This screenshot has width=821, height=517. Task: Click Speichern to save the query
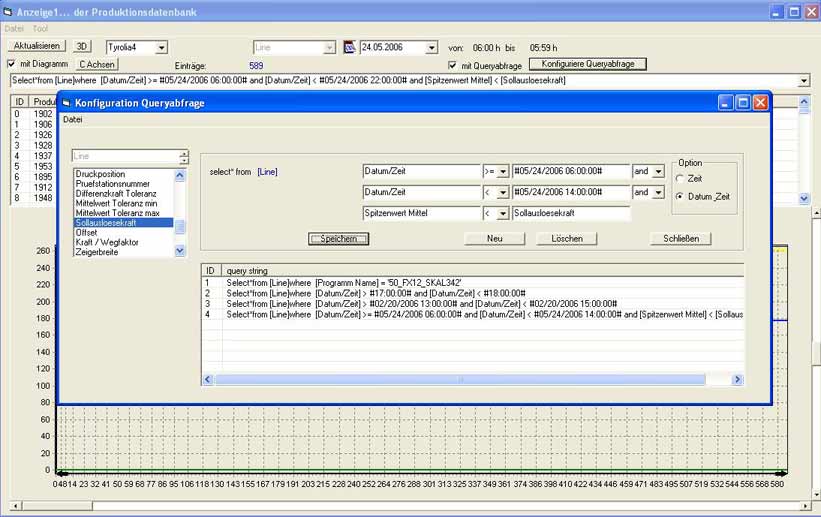pyautogui.click(x=338, y=239)
